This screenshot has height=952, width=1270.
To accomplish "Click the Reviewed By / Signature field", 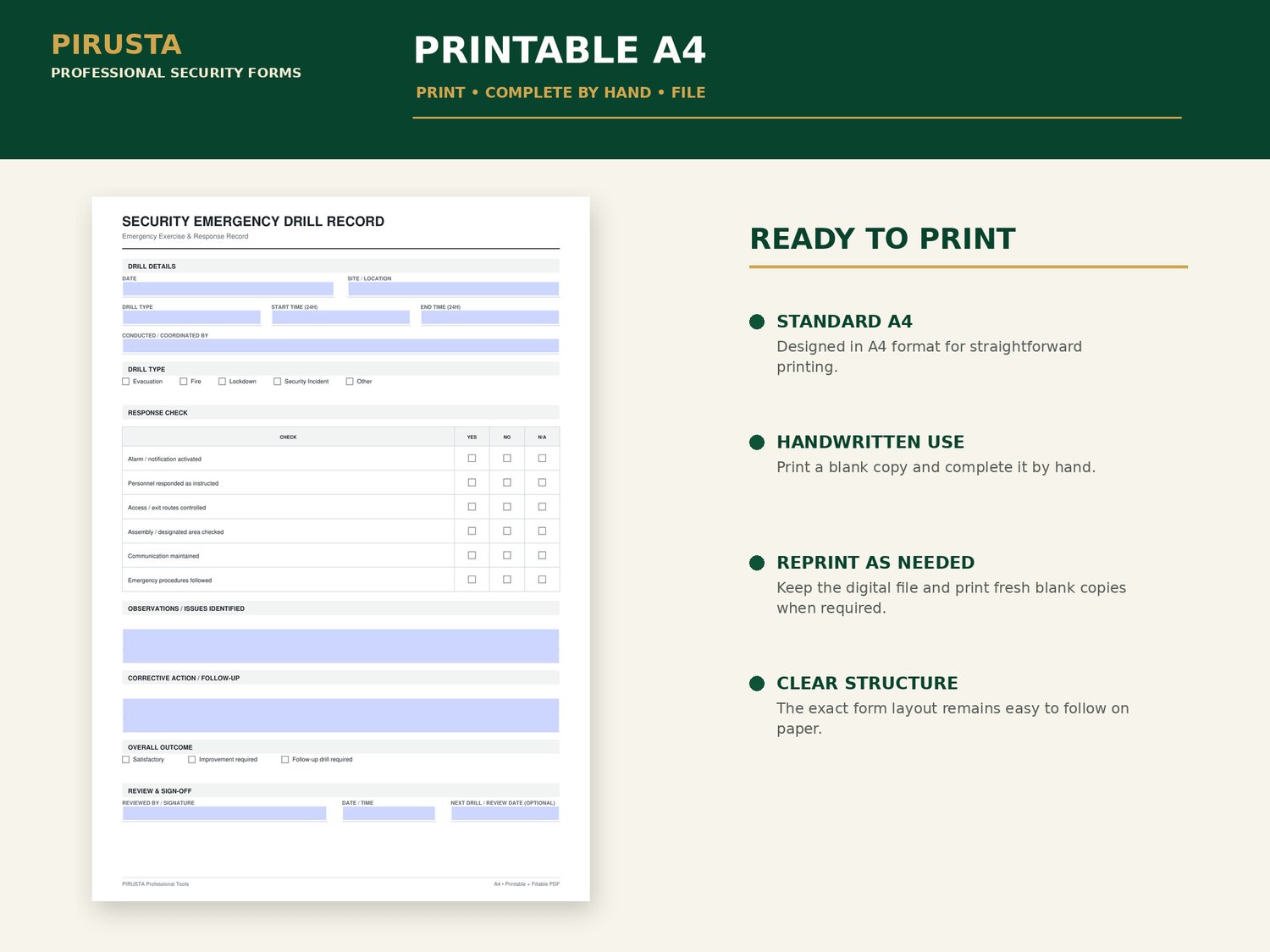I will (x=224, y=814).
